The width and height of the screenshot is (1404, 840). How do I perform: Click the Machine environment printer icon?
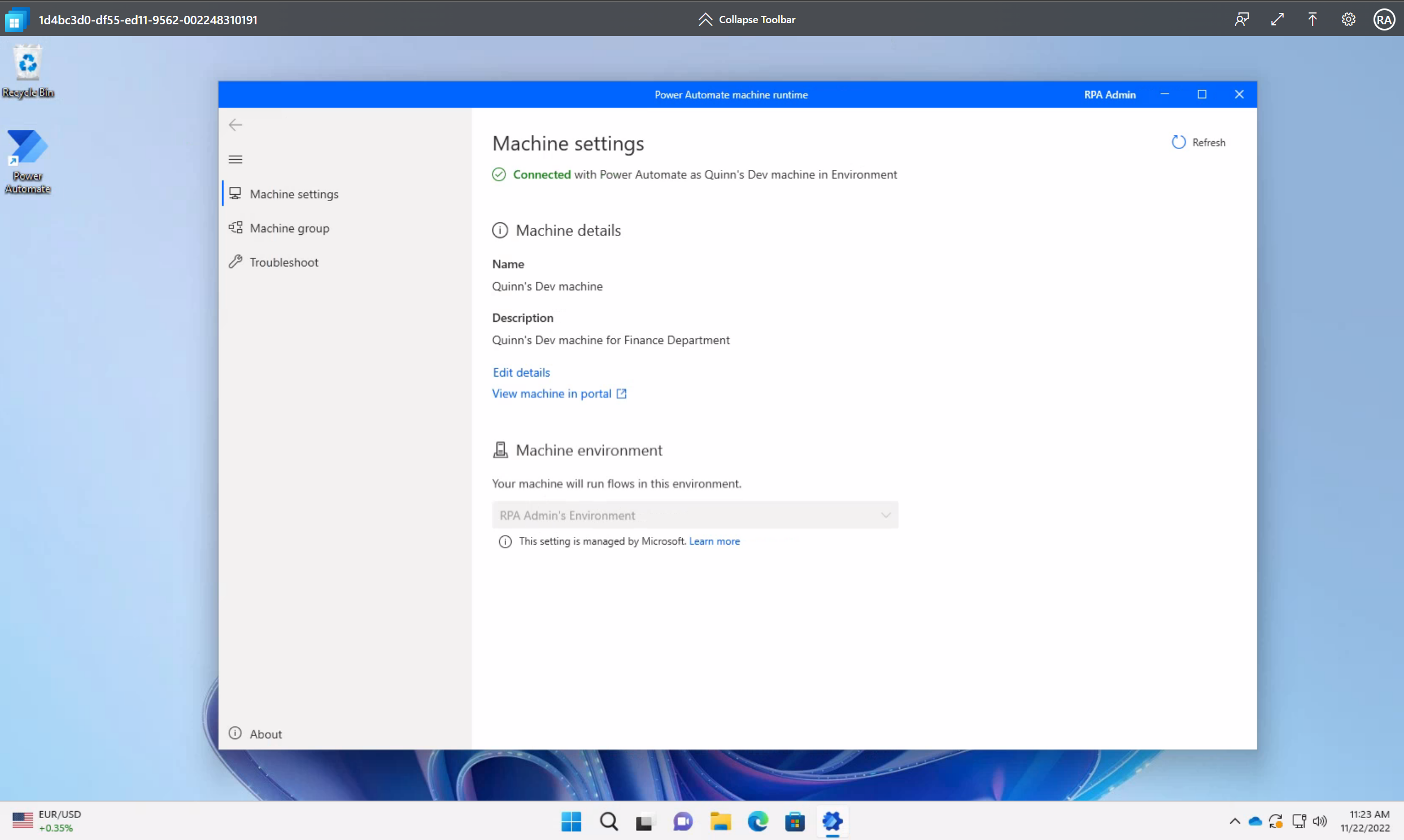coord(499,449)
